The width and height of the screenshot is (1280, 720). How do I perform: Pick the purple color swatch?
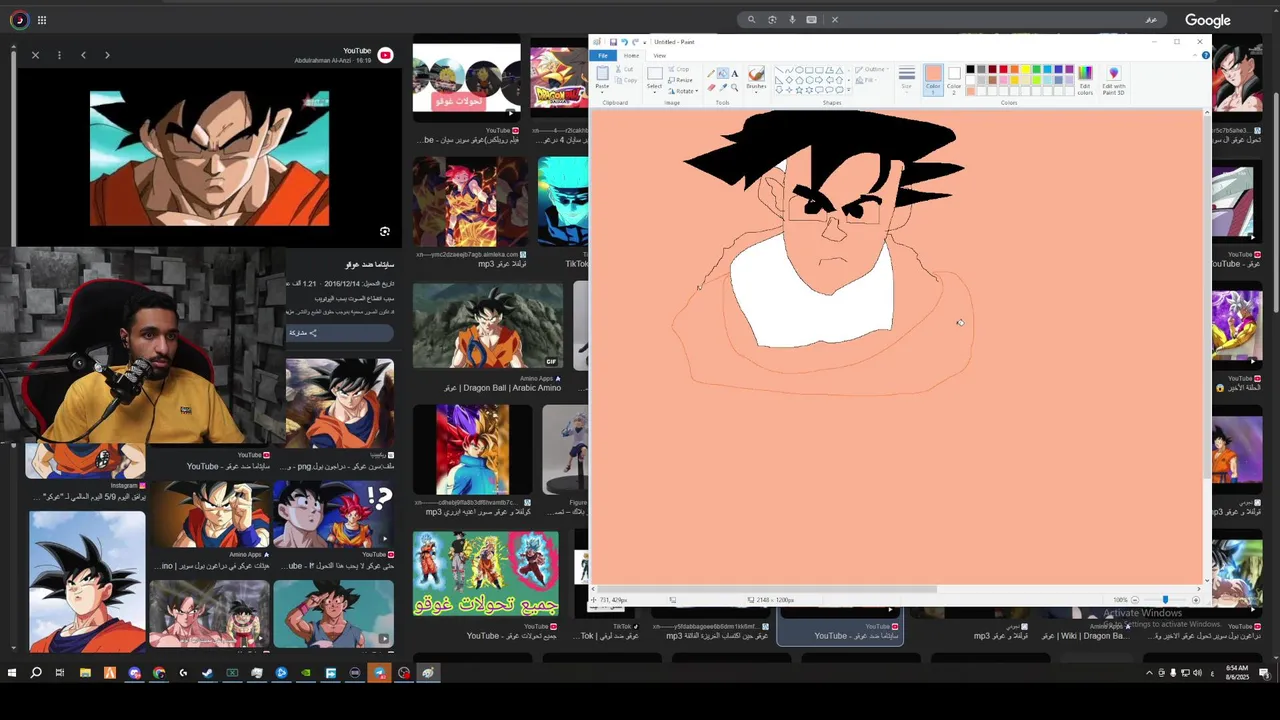[x=1069, y=69]
